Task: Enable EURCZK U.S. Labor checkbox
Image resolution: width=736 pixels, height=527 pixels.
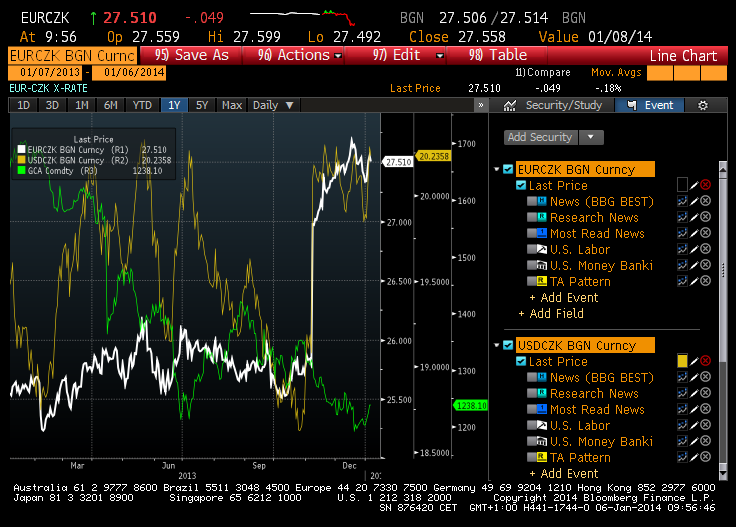Action: (x=532, y=249)
